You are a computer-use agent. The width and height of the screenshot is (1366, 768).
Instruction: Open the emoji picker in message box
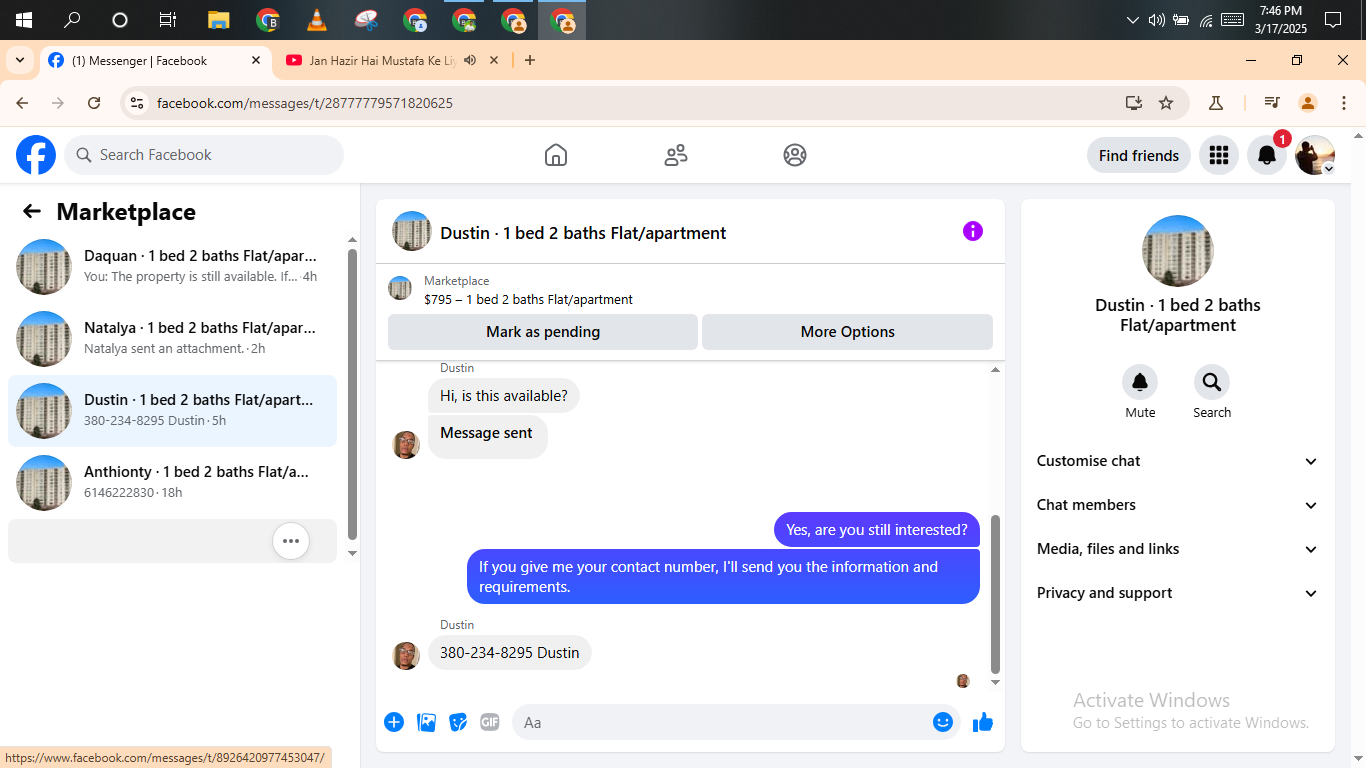coord(943,722)
